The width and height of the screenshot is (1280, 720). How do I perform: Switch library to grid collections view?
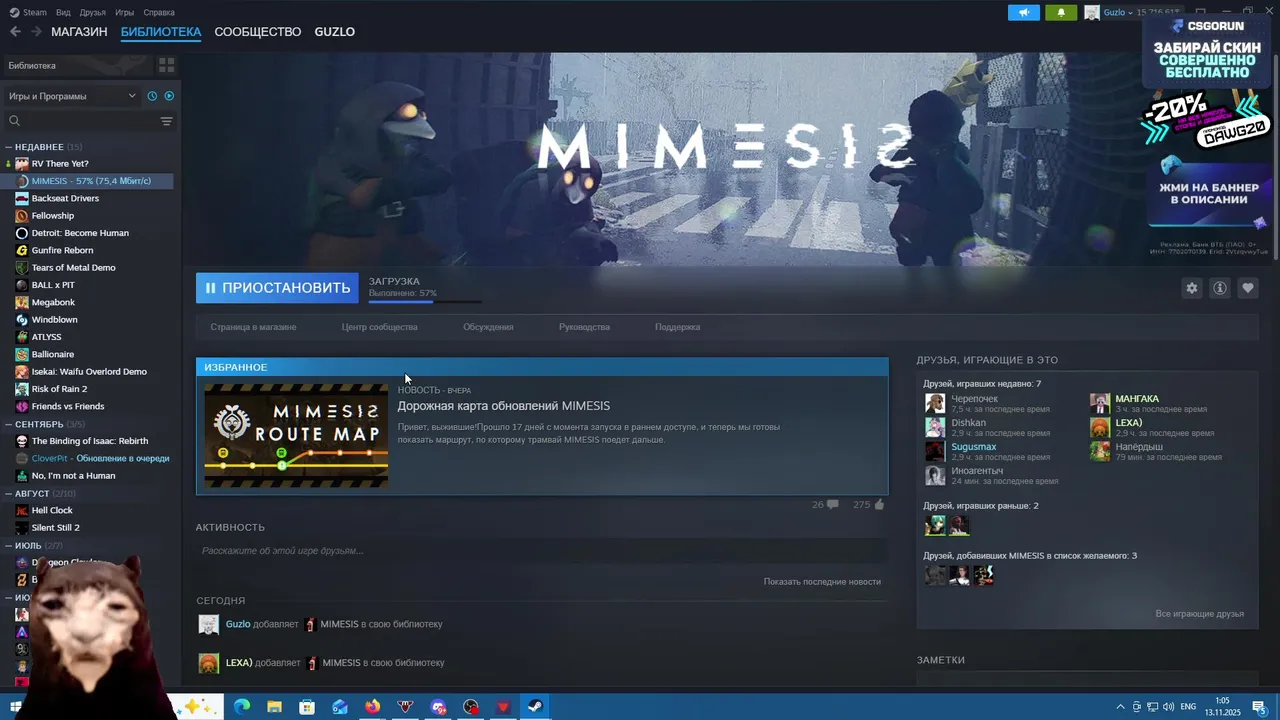click(166, 65)
